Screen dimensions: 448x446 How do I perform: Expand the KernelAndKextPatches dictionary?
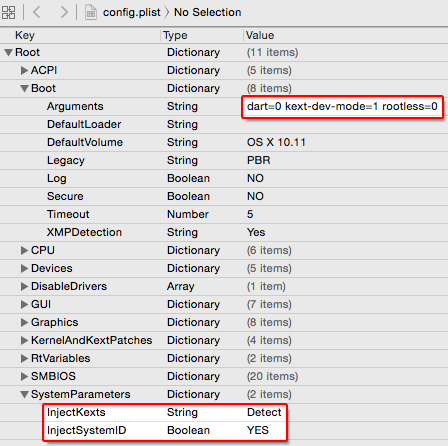pyautogui.click(x=24, y=340)
